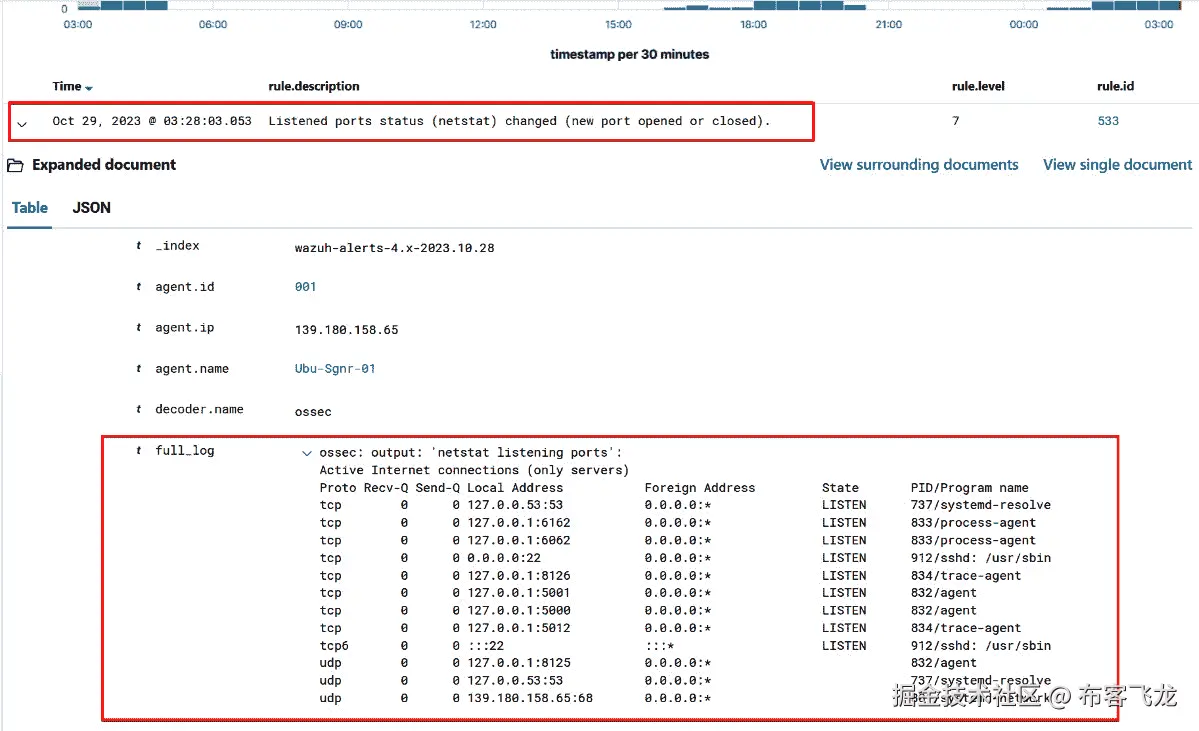This screenshot has height=731, width=1199.
Task: Click the folder icon next to Expanded document
Action: (x=14, y=164)
